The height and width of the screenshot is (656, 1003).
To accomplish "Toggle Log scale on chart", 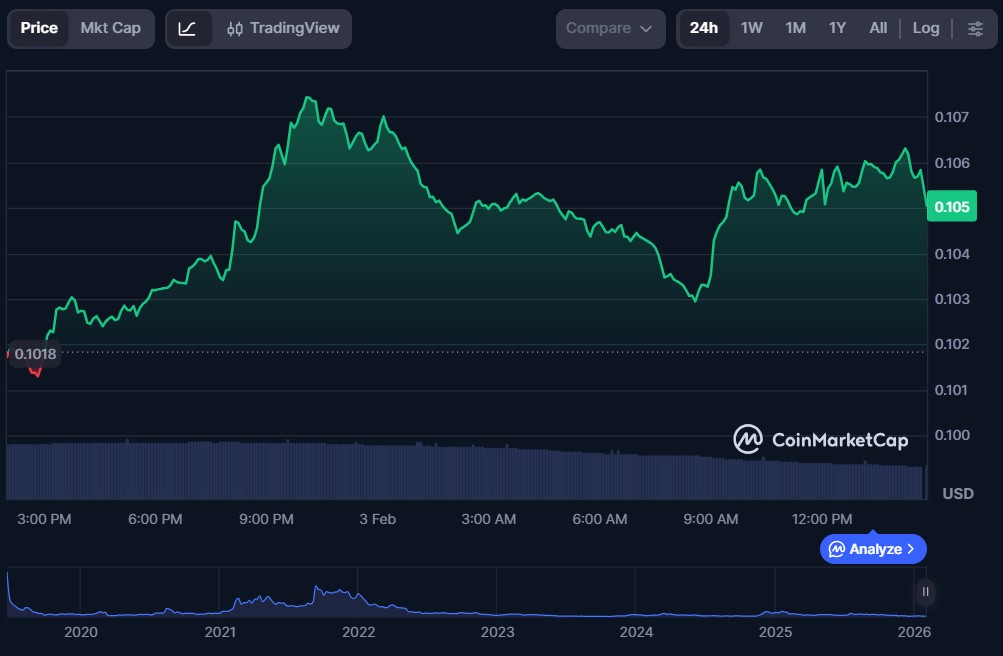I will click(926, 28).
